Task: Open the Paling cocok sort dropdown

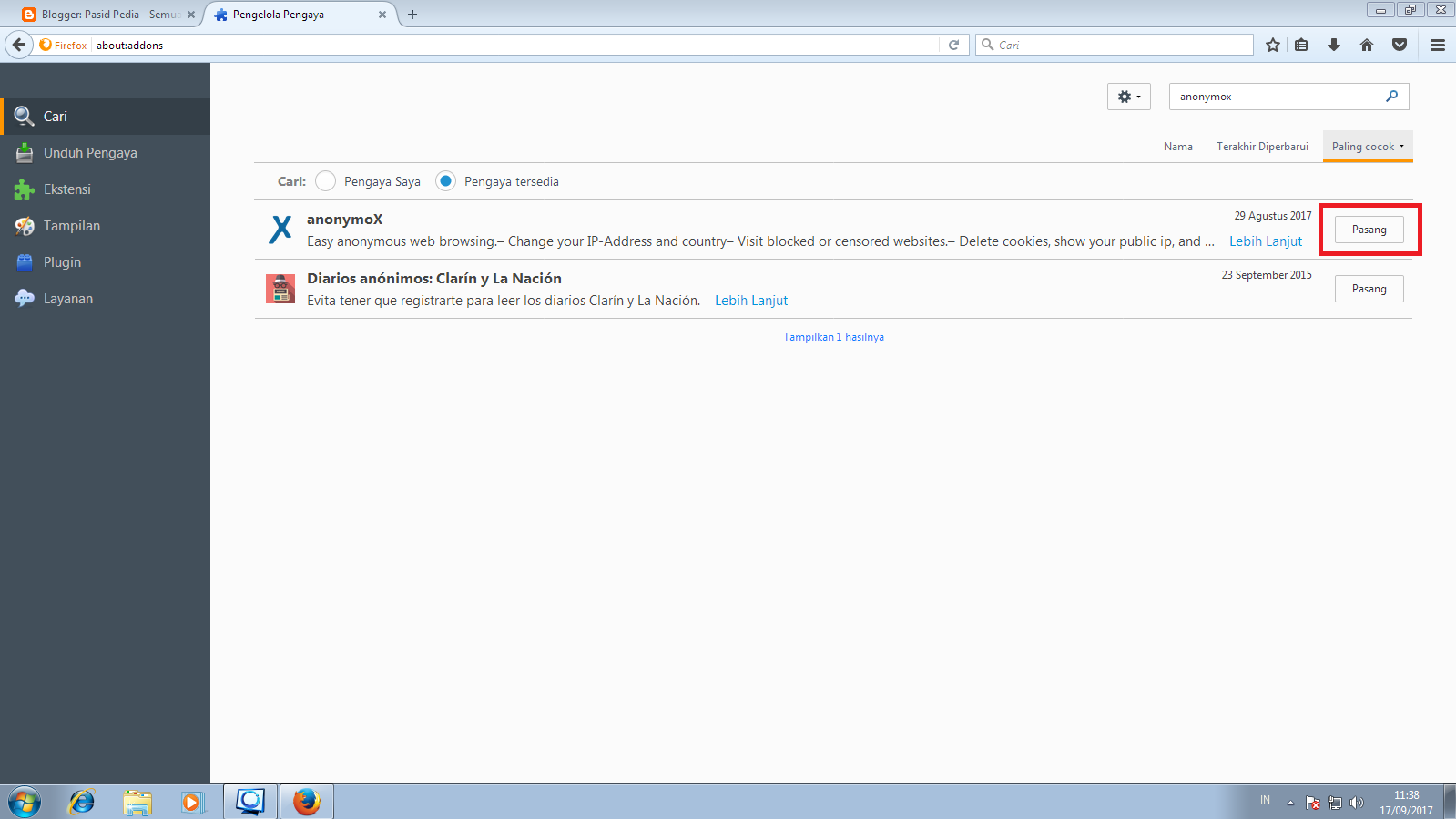Action: click(x=1368, y=147)
